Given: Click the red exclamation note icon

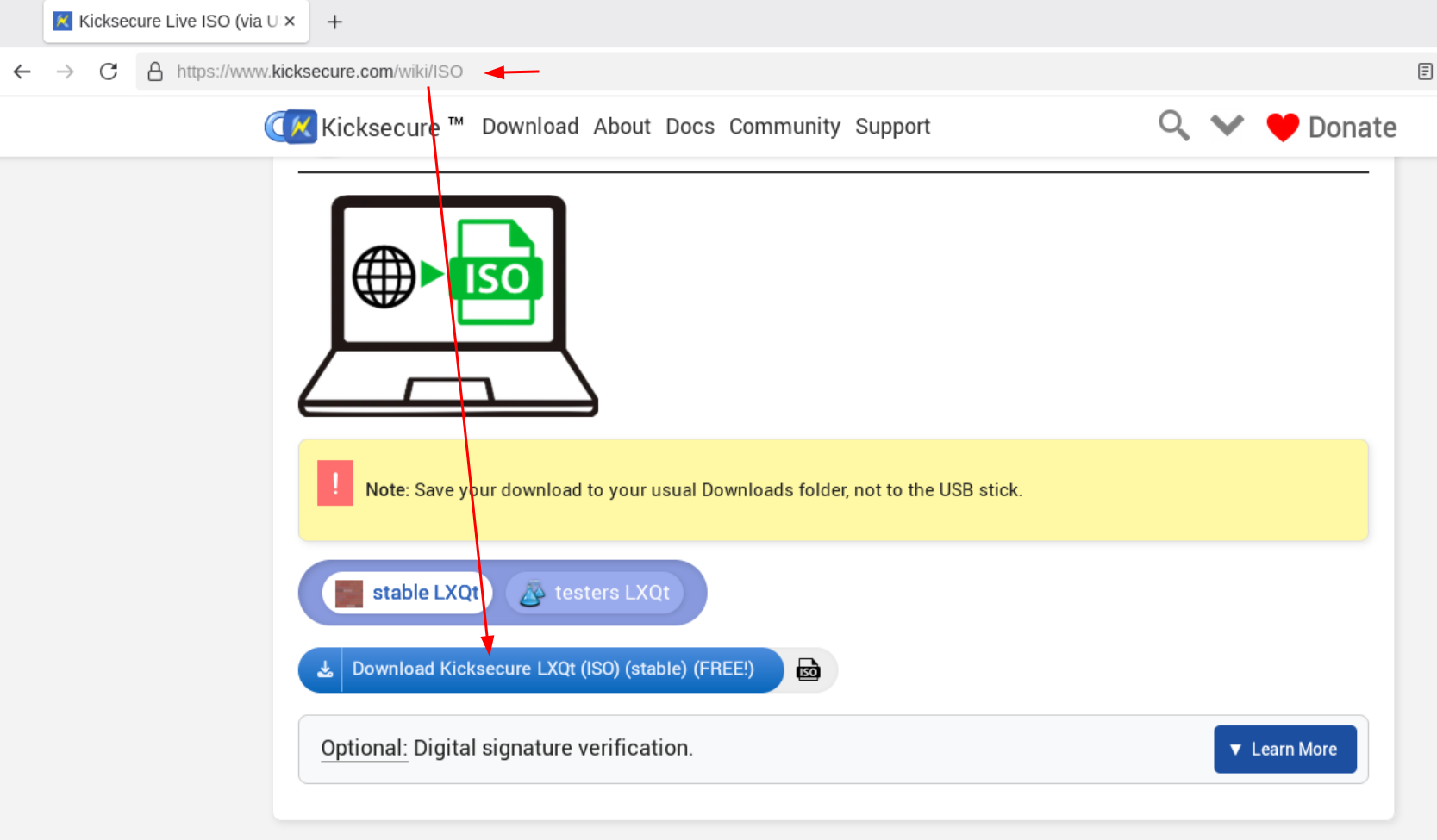Looking at the screenshot, I should pyautogui.click(x=335, y=482).
